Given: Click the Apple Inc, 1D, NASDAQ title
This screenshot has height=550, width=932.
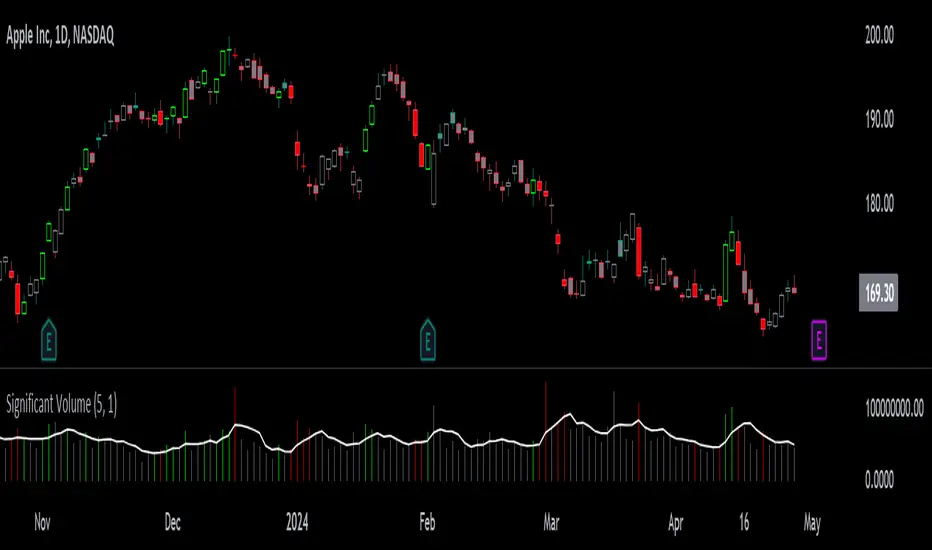Looking at the screenshot, I should coord(60,36).
